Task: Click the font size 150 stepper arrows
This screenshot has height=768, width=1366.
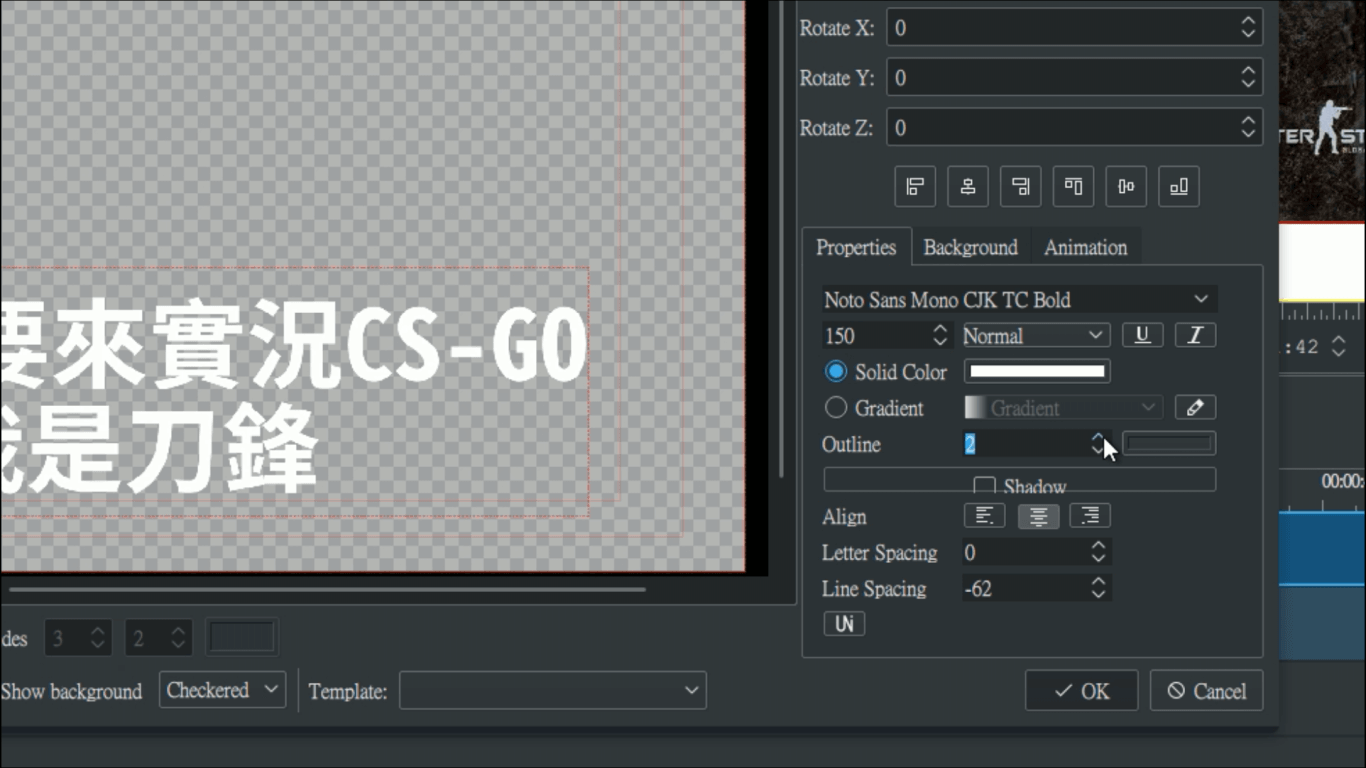Action: tap(939, 335)
